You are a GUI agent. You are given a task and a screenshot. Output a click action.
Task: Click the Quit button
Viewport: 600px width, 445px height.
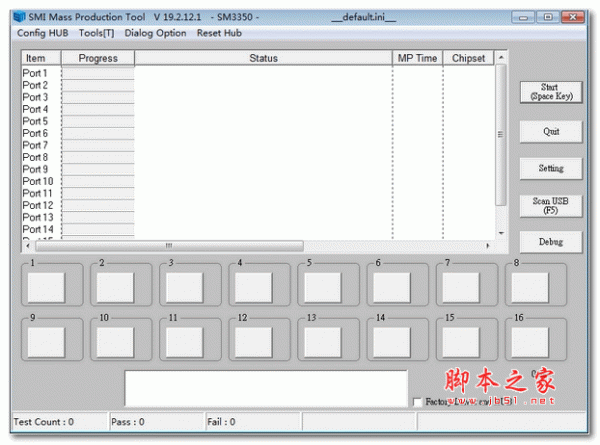[551, 132]
